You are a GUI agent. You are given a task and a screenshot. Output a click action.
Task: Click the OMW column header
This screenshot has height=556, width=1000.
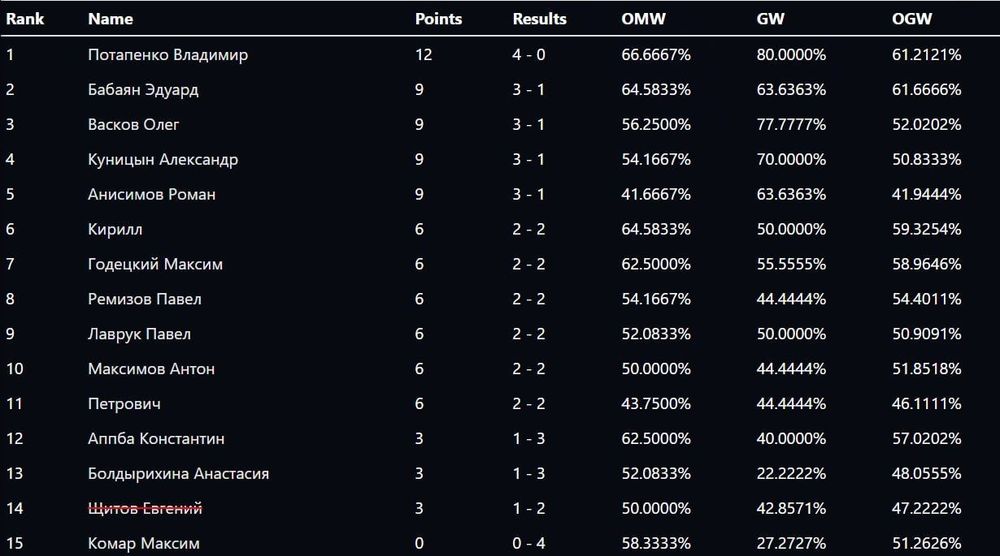(643, 19)
